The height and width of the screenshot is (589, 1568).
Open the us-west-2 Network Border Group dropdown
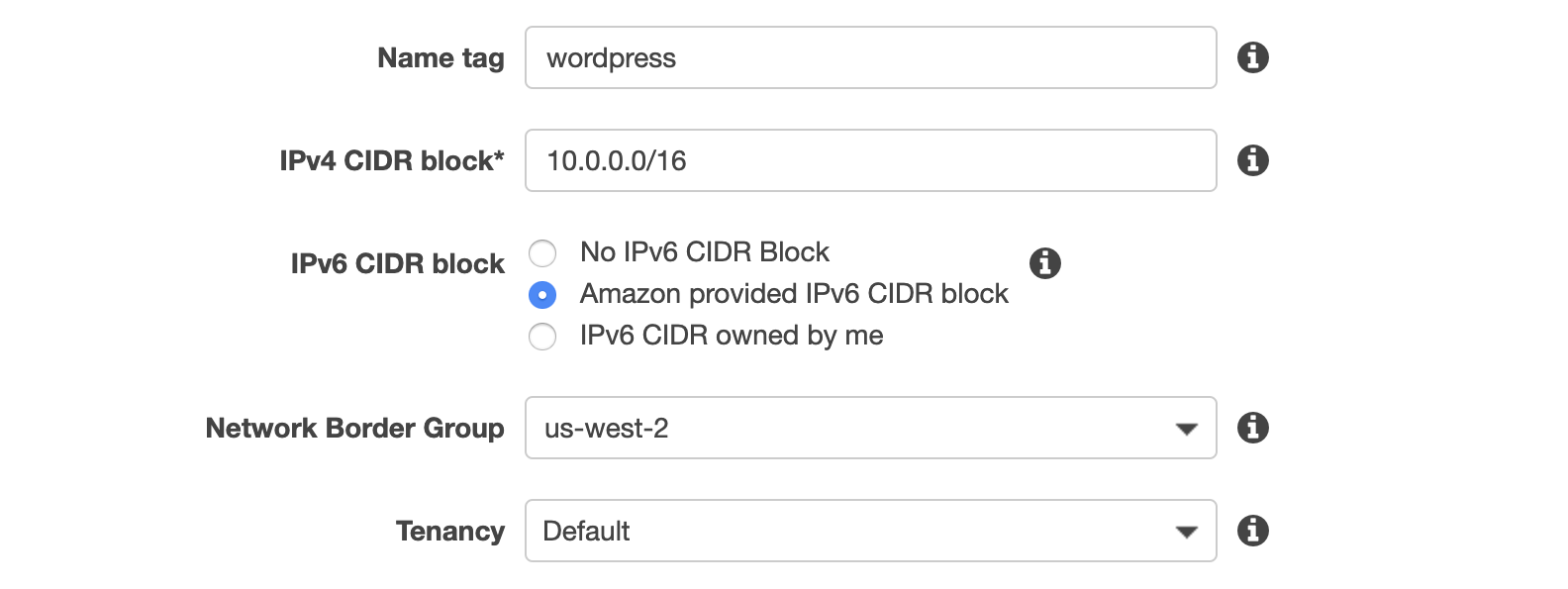click(x=870, y=428)
